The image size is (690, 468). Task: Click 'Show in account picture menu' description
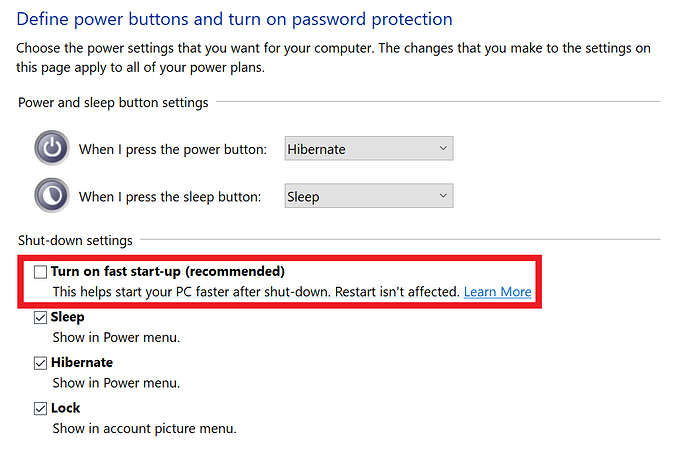(144, 428)
